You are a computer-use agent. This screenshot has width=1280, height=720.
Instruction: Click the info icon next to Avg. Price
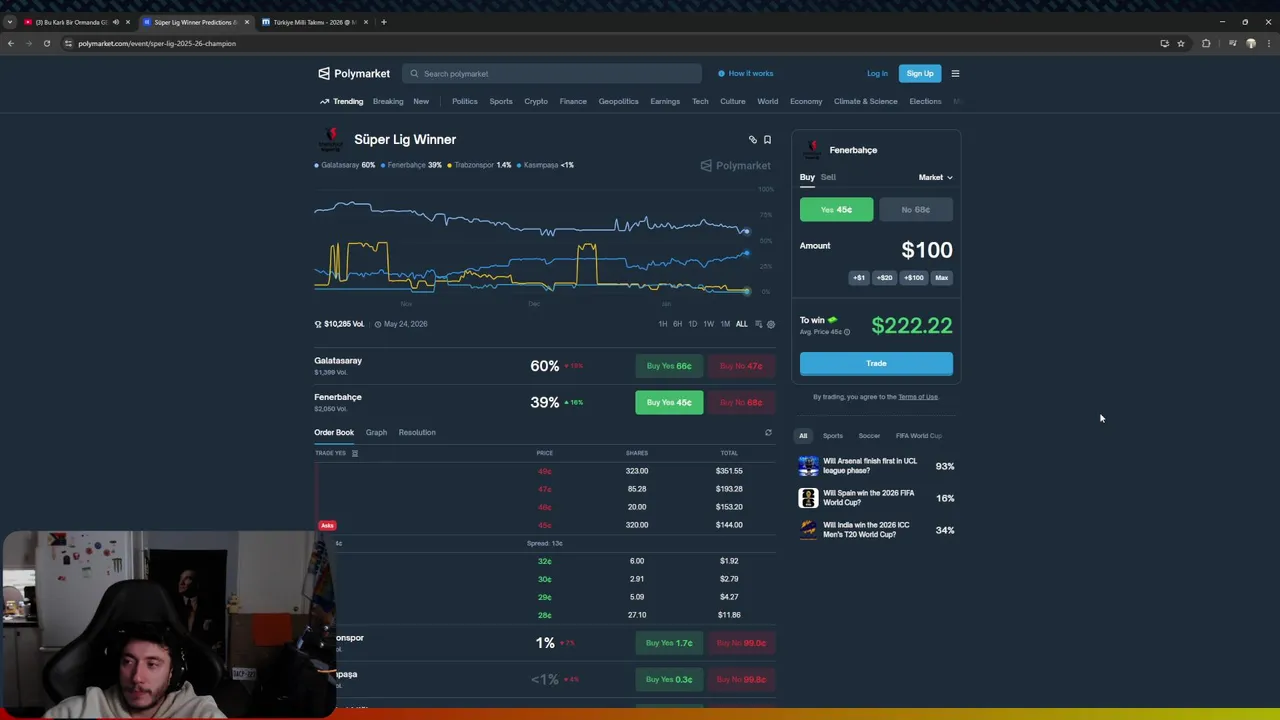(x=847, y=332)
